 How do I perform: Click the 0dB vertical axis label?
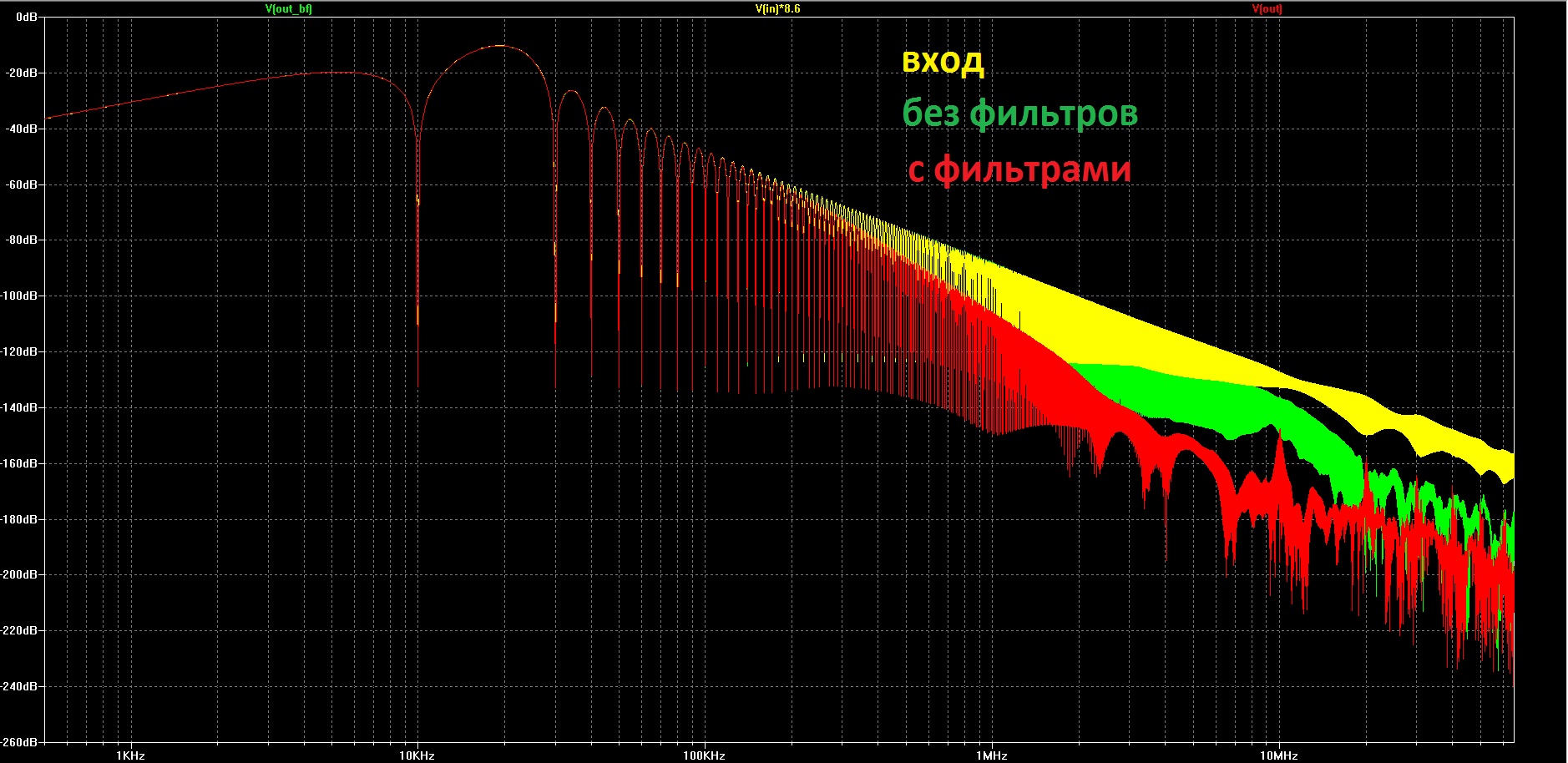point(27,17)
